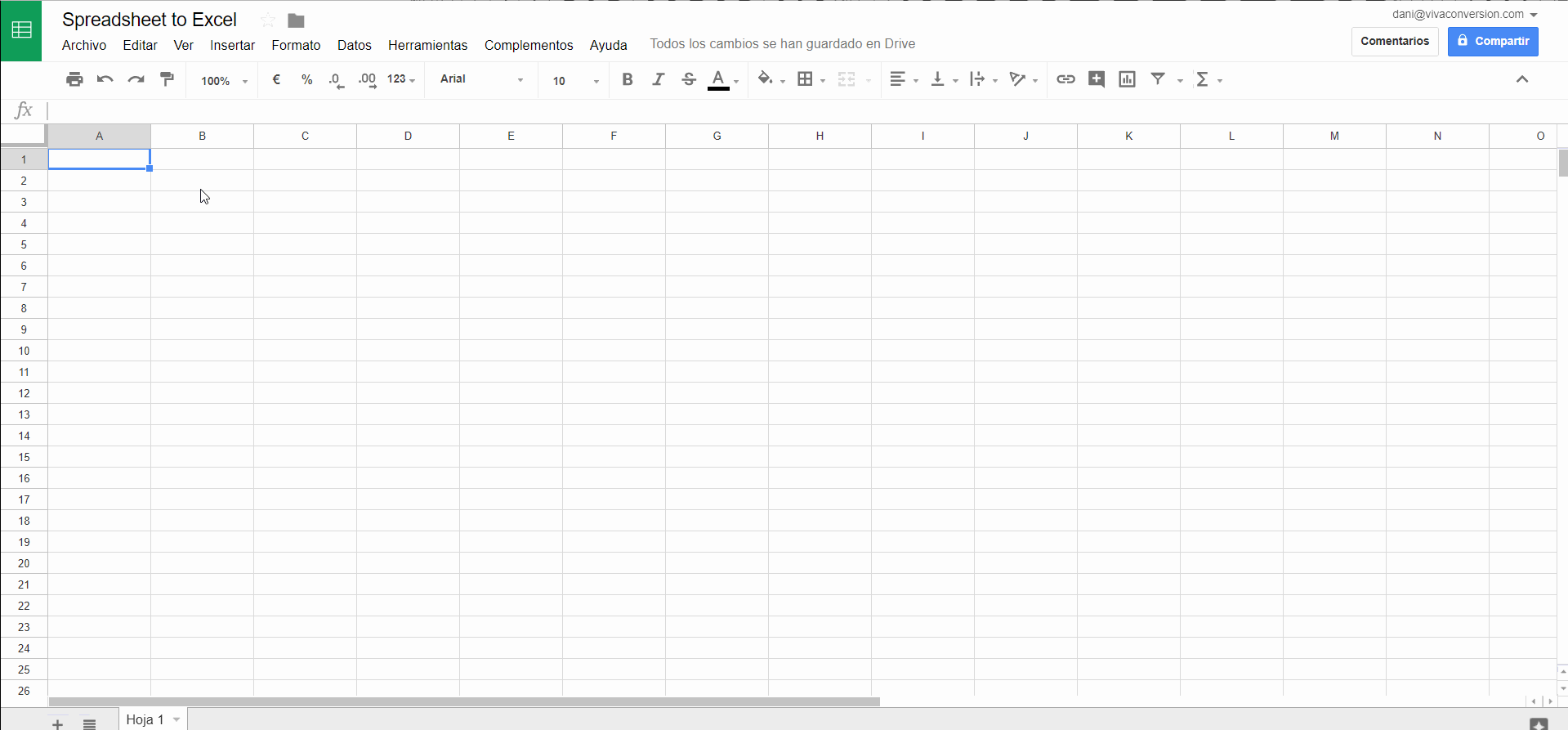Click the Print icon in toolbar
The width and height of the screenshot is (1568, 730).
pyautogui.click(x=74, y=79)
